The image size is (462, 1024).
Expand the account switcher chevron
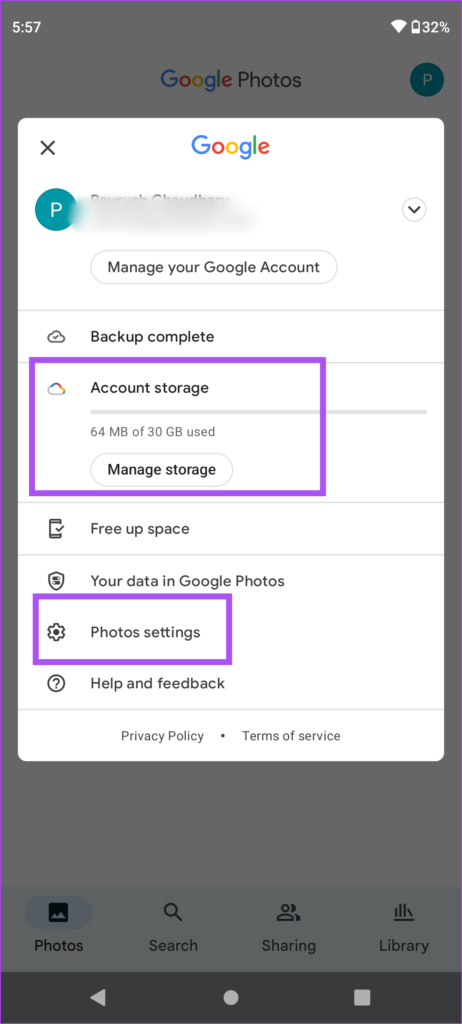pos(413,210)
